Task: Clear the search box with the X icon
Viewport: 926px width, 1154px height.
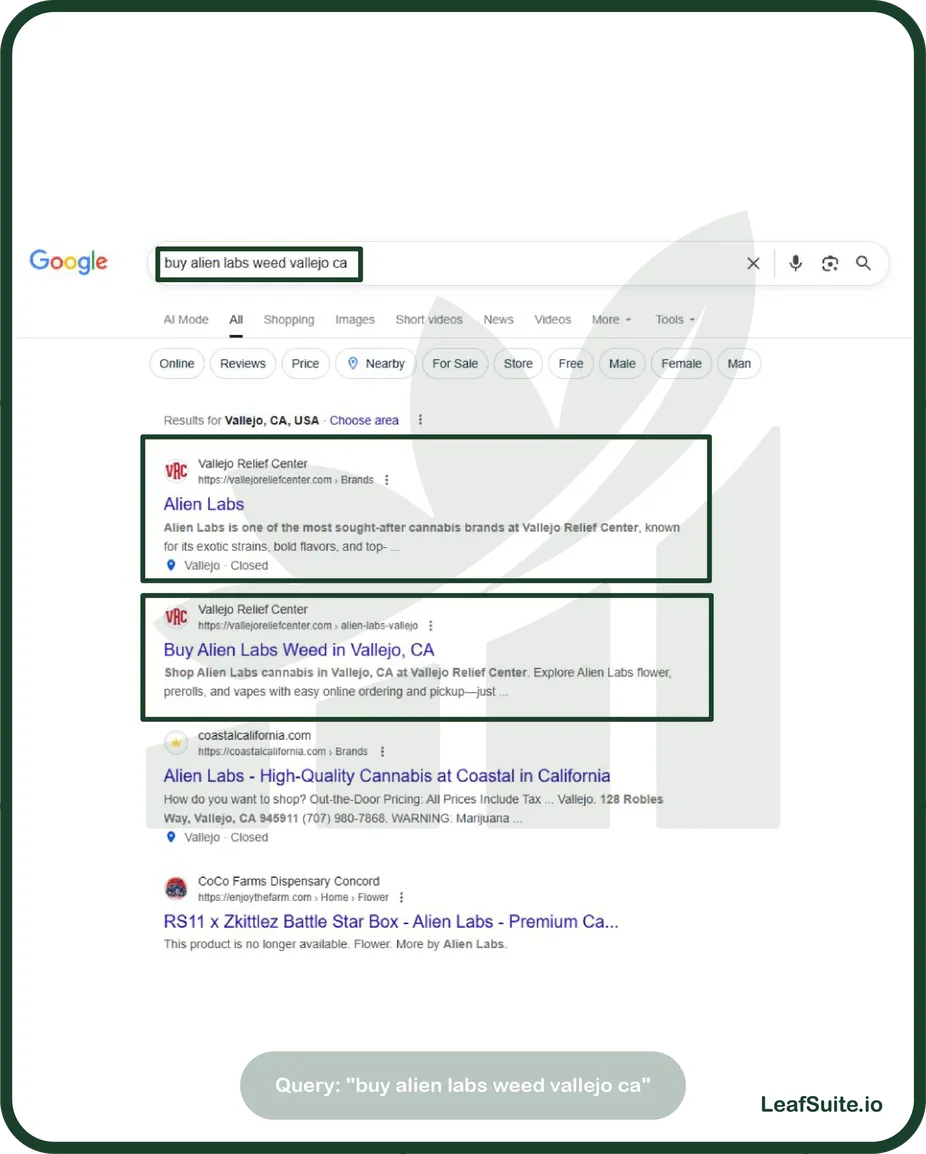Action: click(x=753, y=263)
